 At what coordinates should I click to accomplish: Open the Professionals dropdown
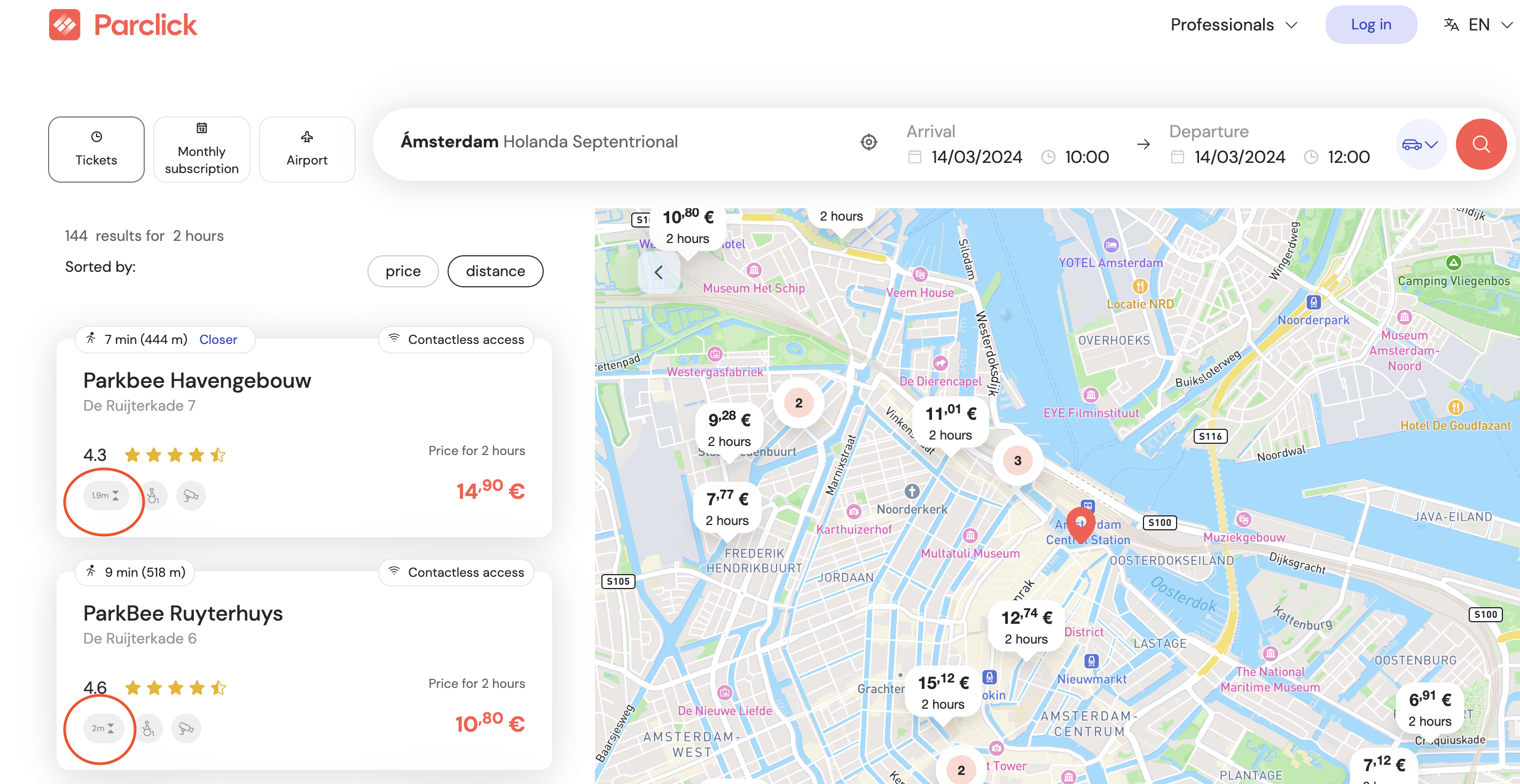tap(1233, 25)
